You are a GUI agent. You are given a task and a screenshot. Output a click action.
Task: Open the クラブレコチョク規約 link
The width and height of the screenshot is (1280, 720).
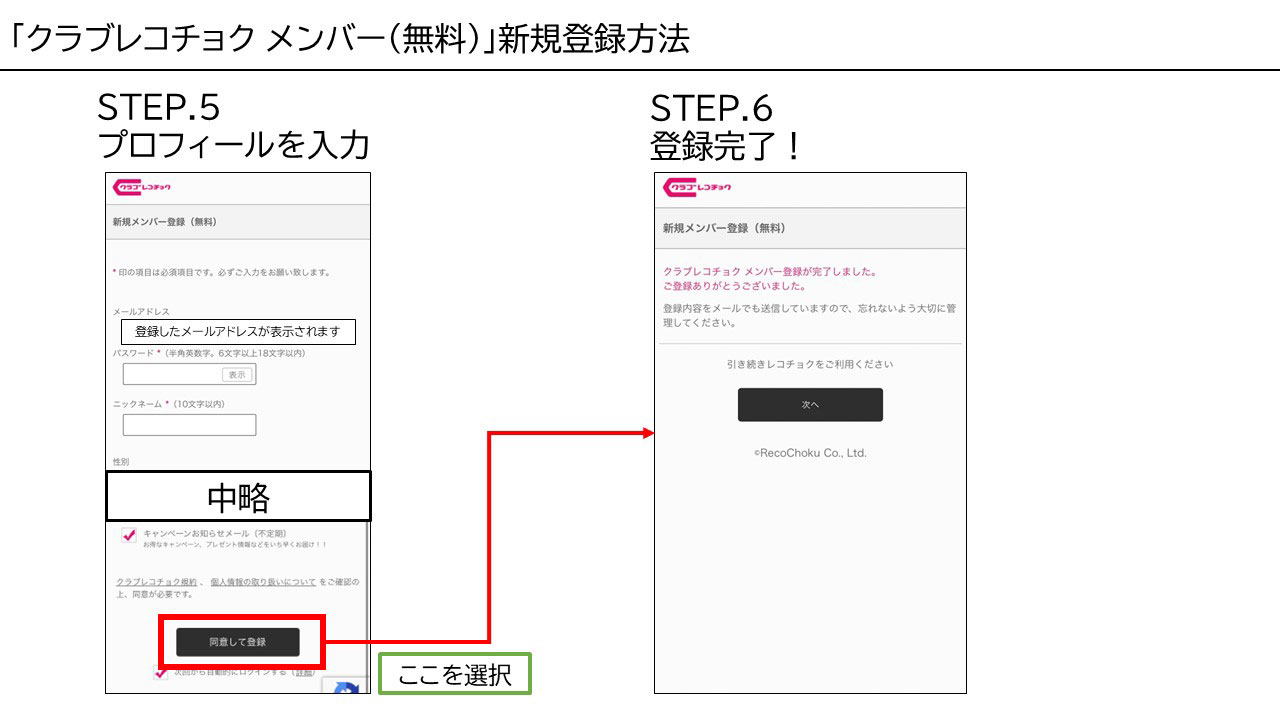click(x=156, y=581)
